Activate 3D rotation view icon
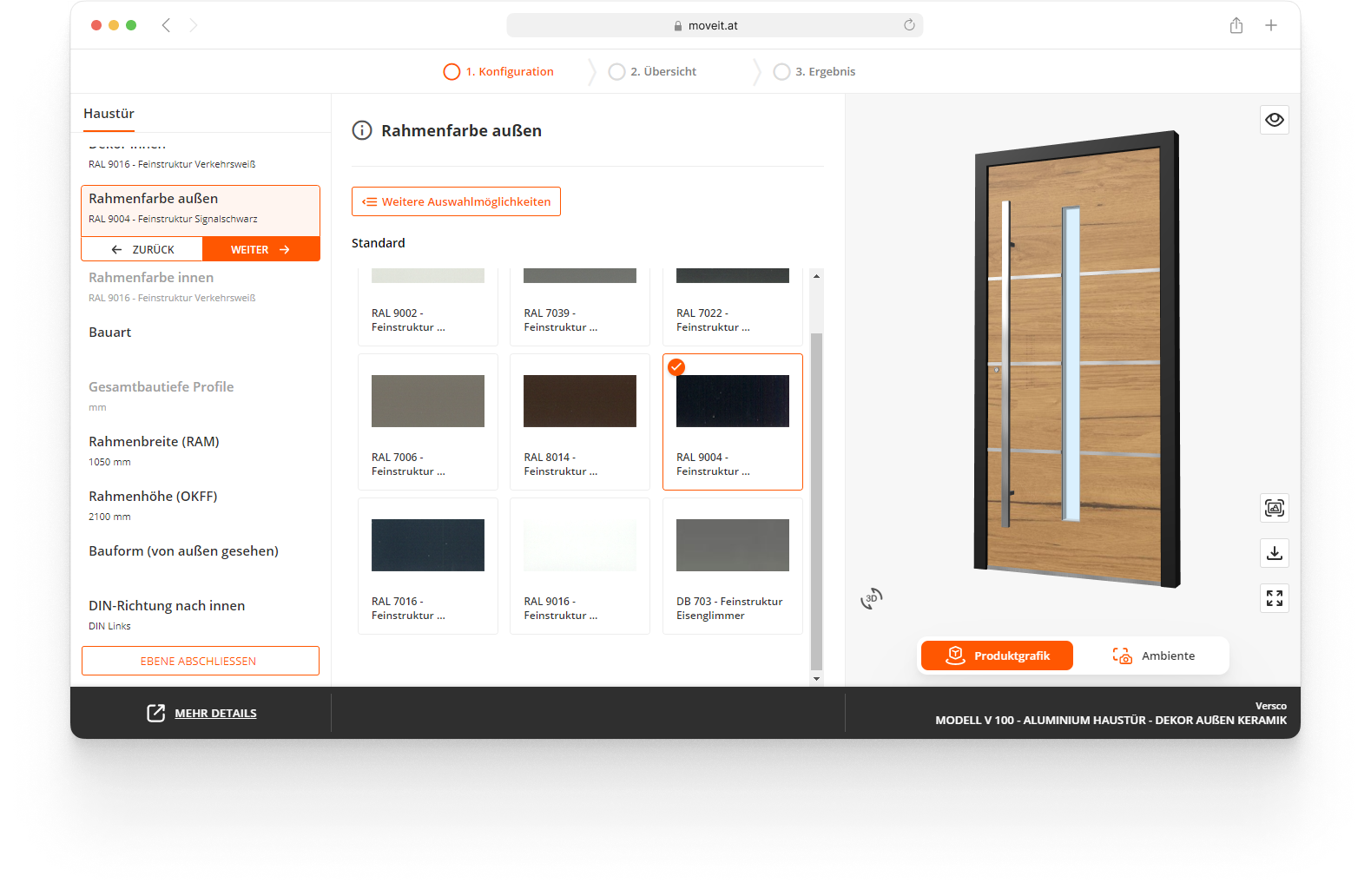This screenshot has height=896, width=1371. click(x=871, y=598)
